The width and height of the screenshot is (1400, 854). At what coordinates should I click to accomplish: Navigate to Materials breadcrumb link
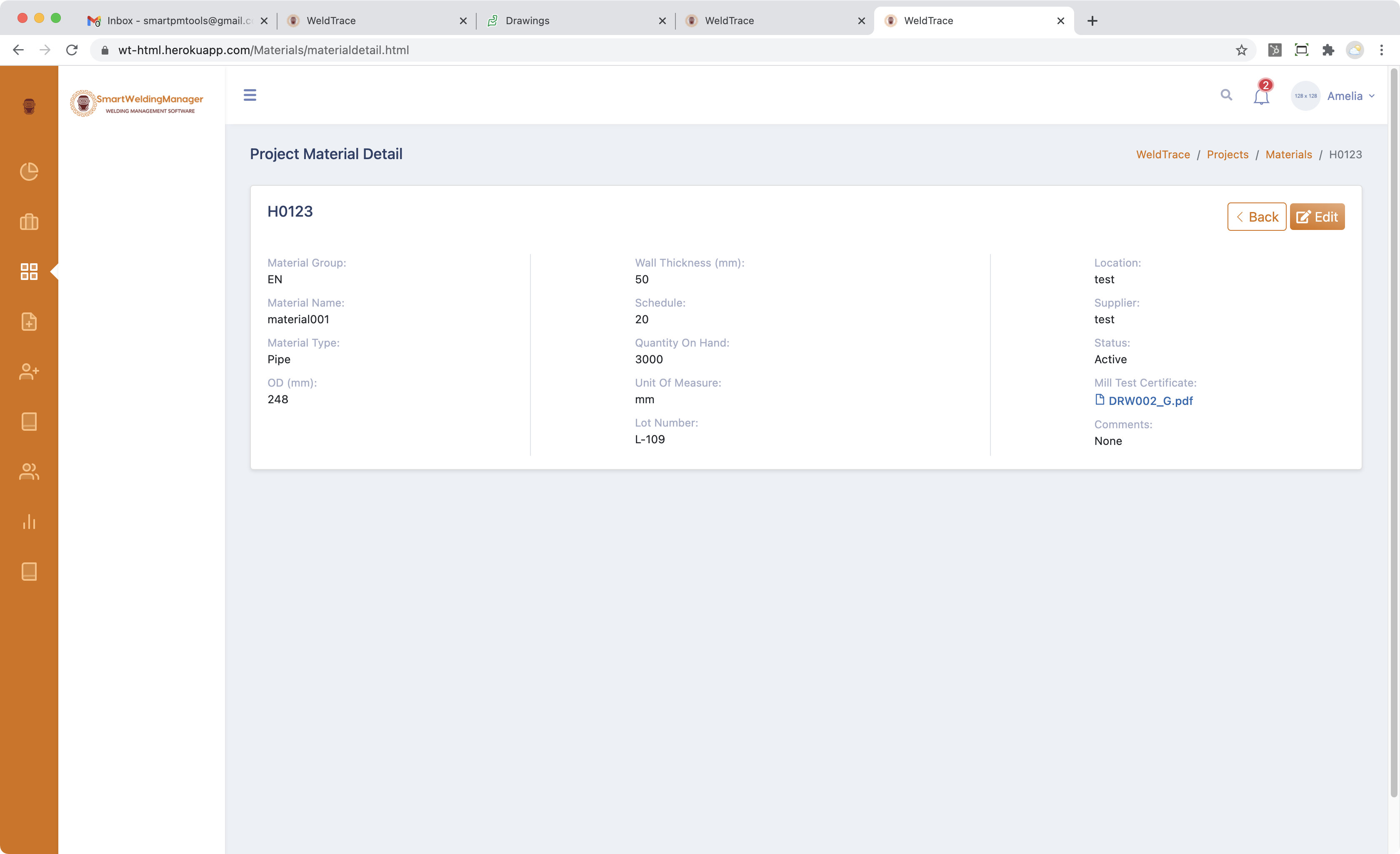pyautogui.click(x=1289, y=155)
